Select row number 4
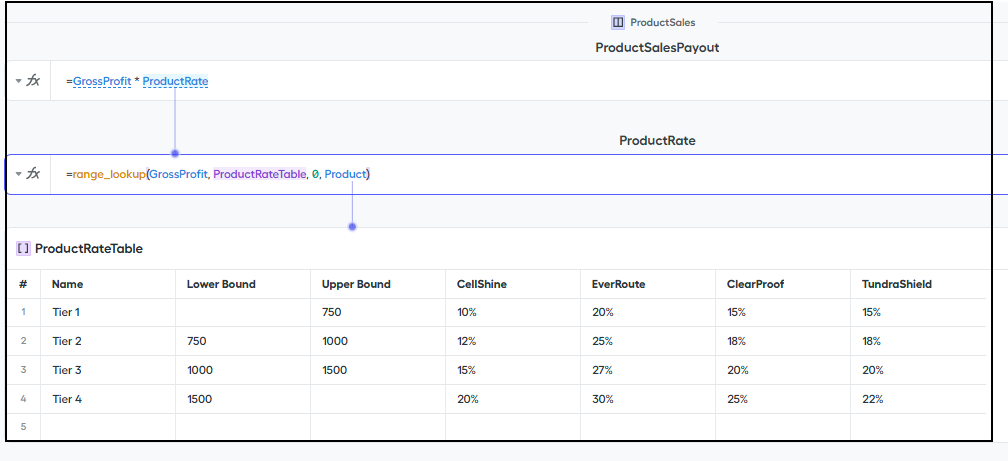The image size is (1008, 461). pos(23,399)
